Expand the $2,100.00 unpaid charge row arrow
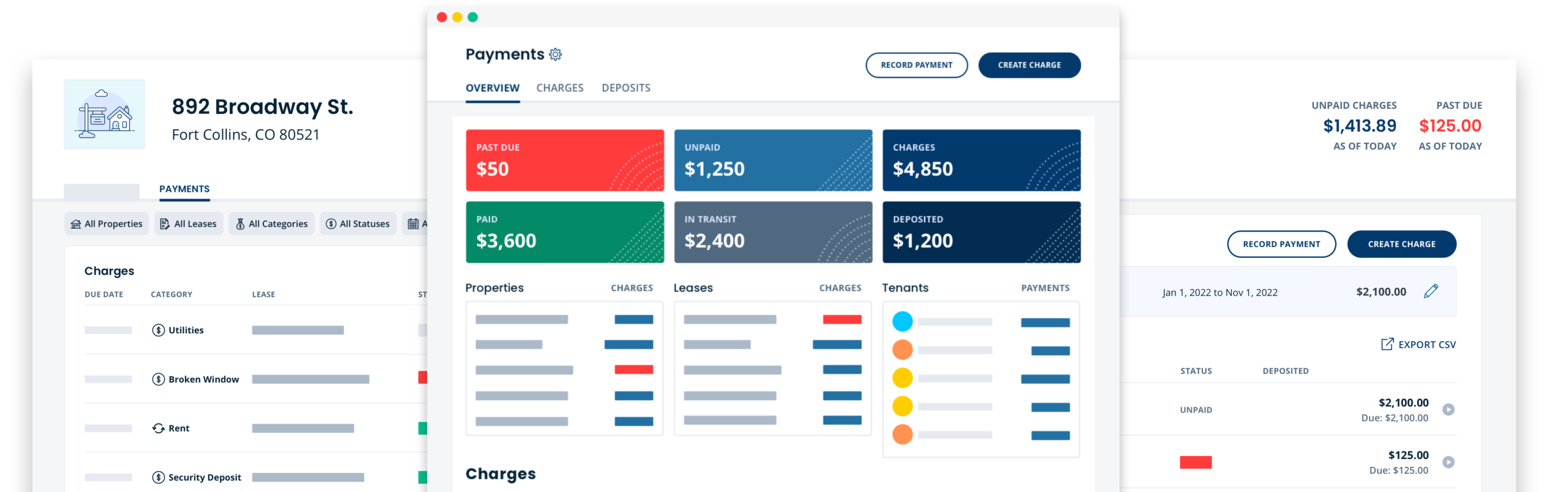Image resolution: width=1568 pixels, height=492 pixels. tap(1449, 409)
